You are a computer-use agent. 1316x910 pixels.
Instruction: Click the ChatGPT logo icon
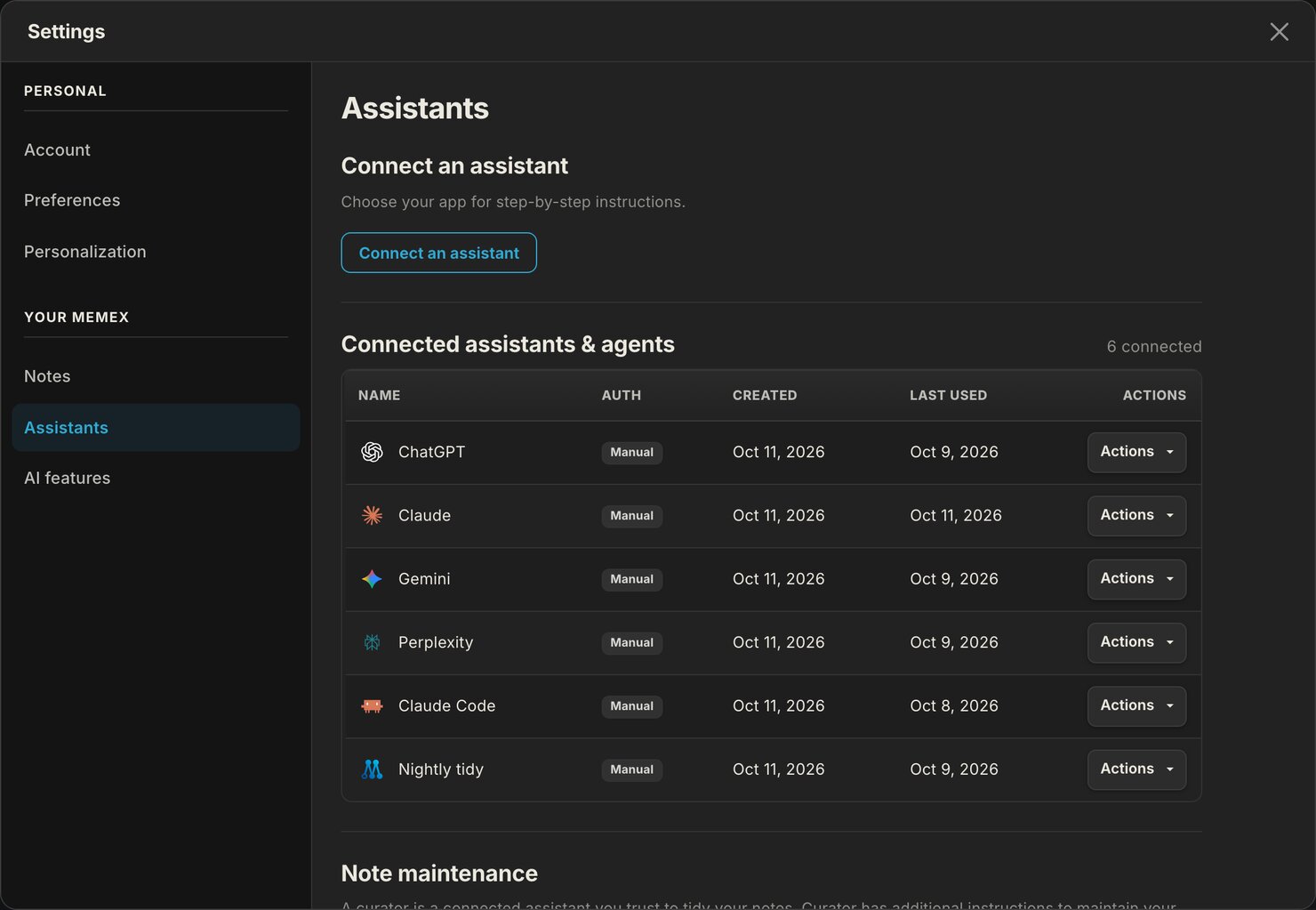[x=372, y=452]
